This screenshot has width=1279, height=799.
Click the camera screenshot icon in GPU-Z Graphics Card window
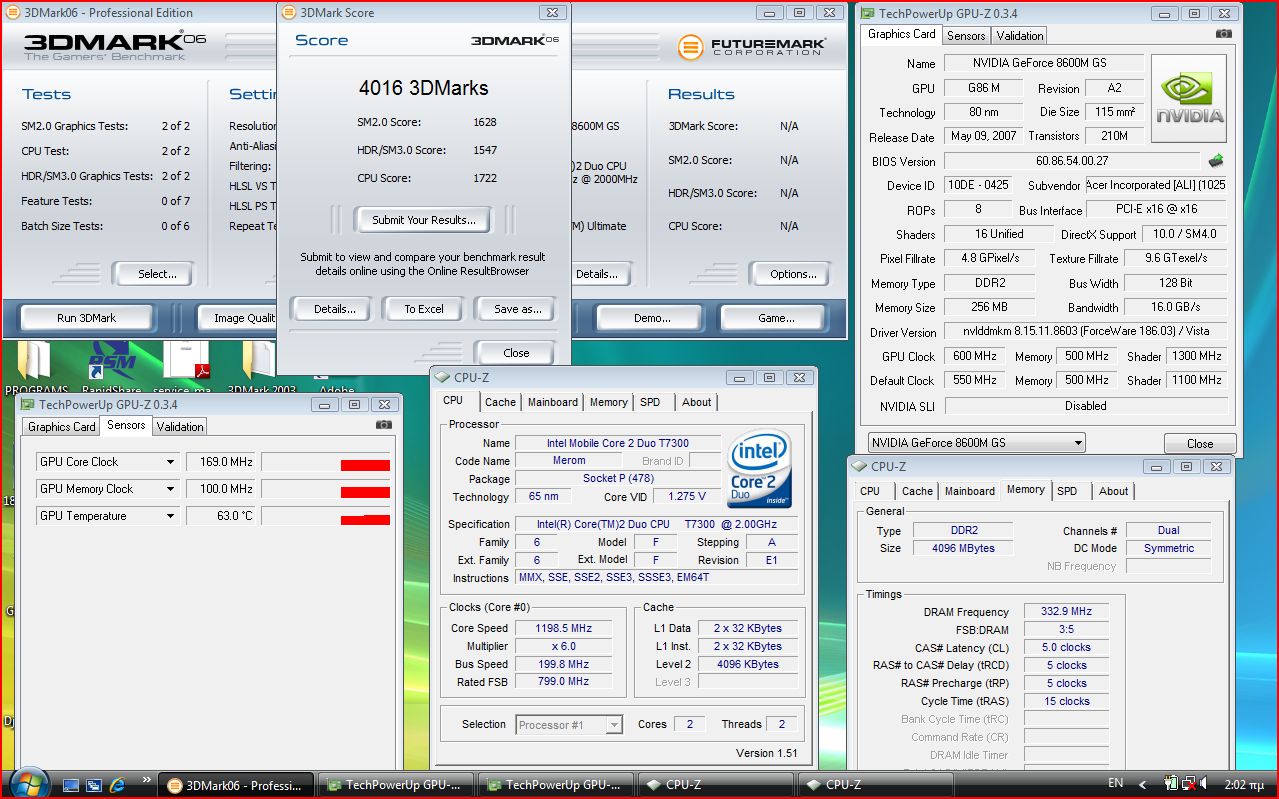coord(1224,34)
